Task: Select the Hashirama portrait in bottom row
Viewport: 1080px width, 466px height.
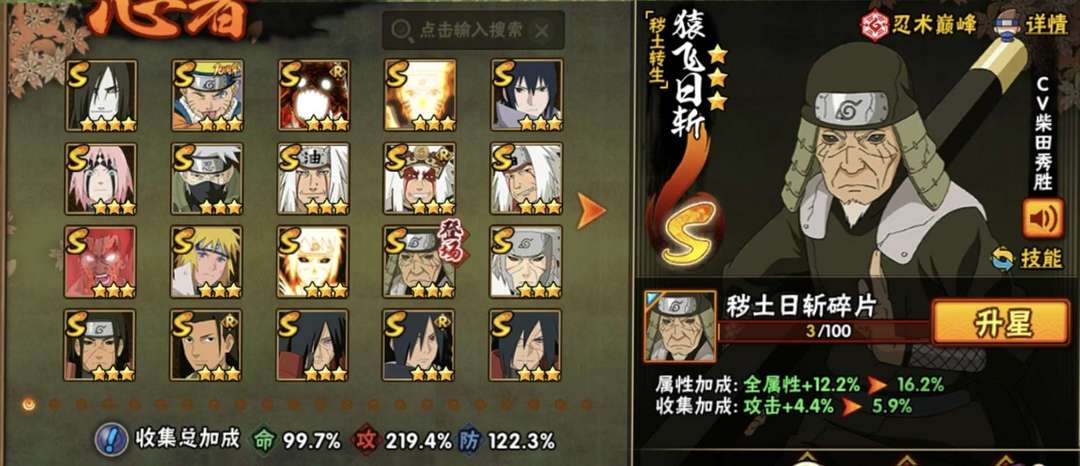Action: point(207,345)
